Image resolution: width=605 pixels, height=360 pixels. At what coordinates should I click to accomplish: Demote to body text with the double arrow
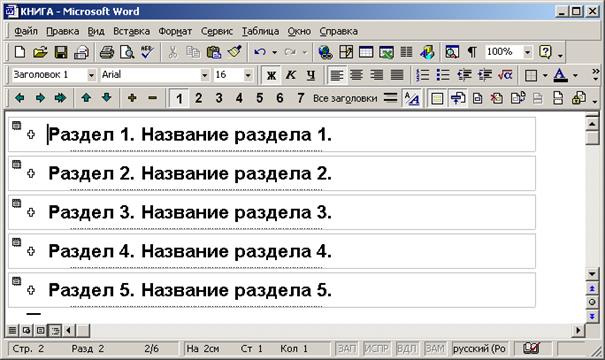coord(61,98)
